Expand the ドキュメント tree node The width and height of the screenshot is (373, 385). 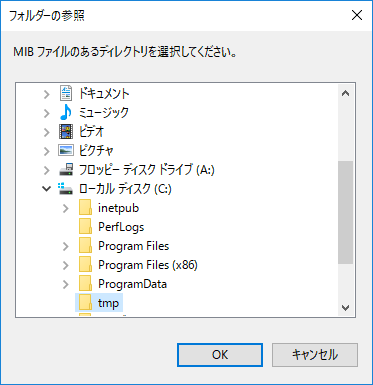click(47, 94)
